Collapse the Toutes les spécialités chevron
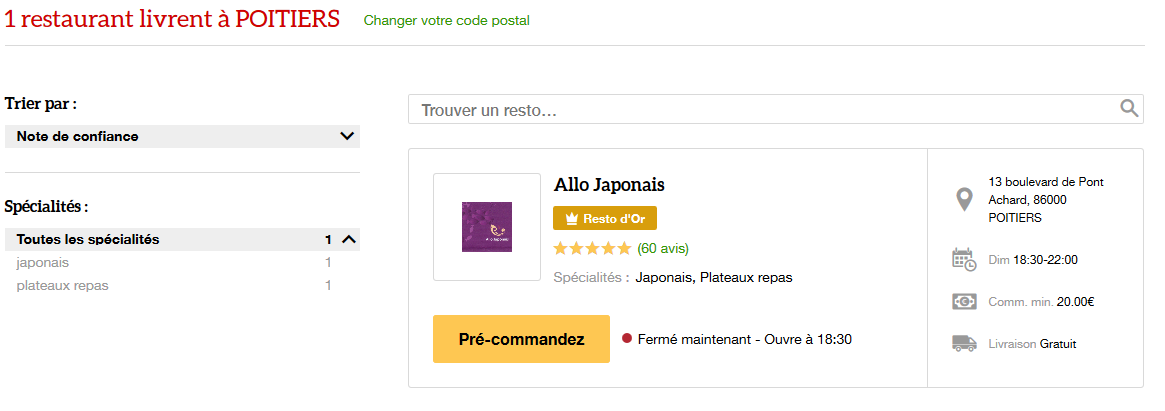The image size is (1165, 411). (348, 239)
